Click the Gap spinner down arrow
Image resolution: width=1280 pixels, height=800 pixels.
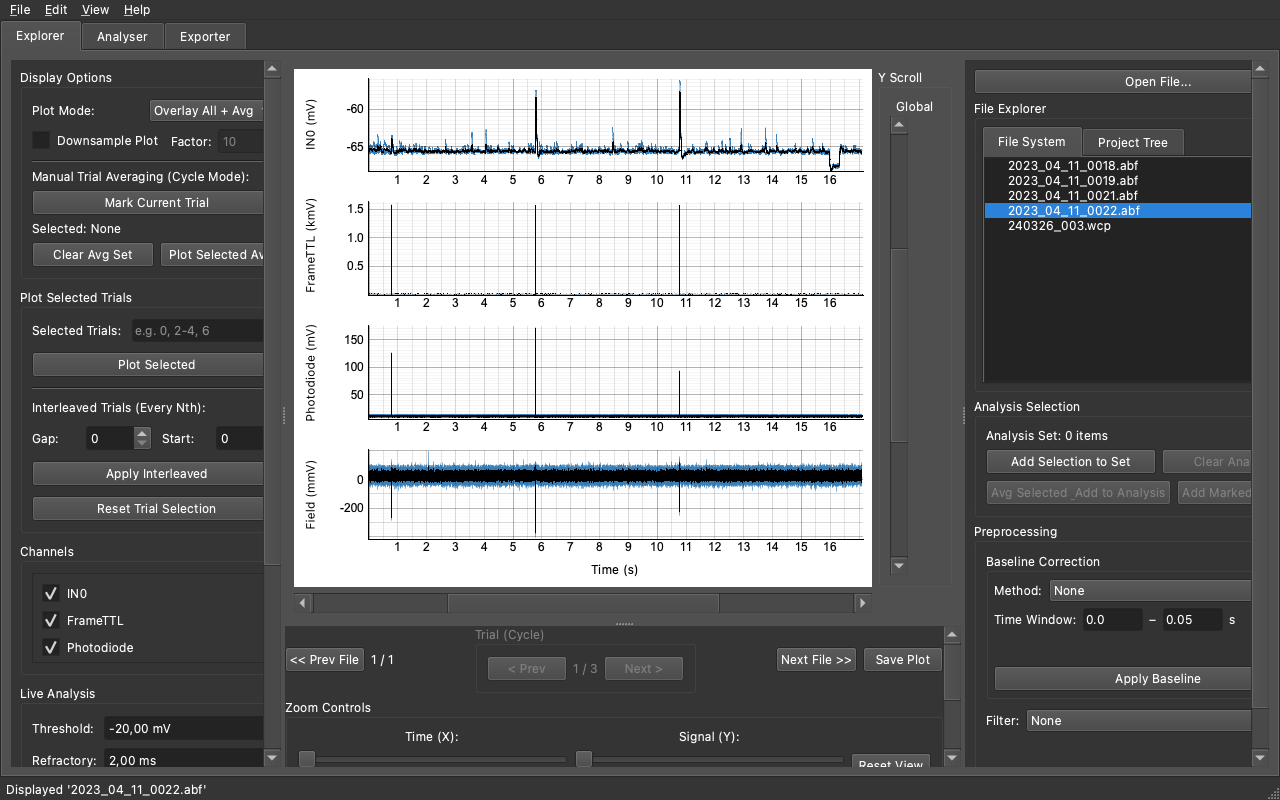(142, 443)
